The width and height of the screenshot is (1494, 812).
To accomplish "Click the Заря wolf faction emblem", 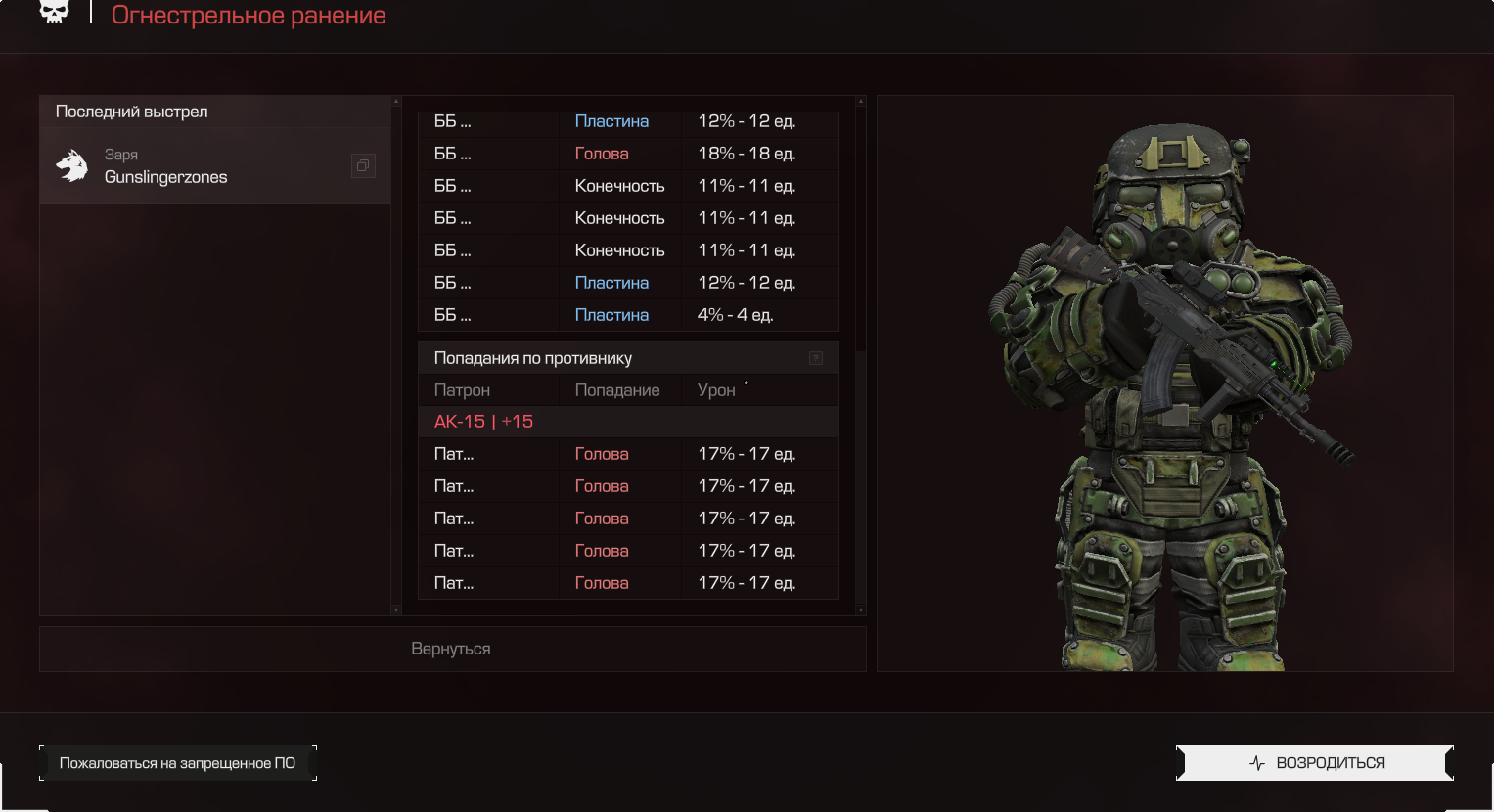I will 72,166.
